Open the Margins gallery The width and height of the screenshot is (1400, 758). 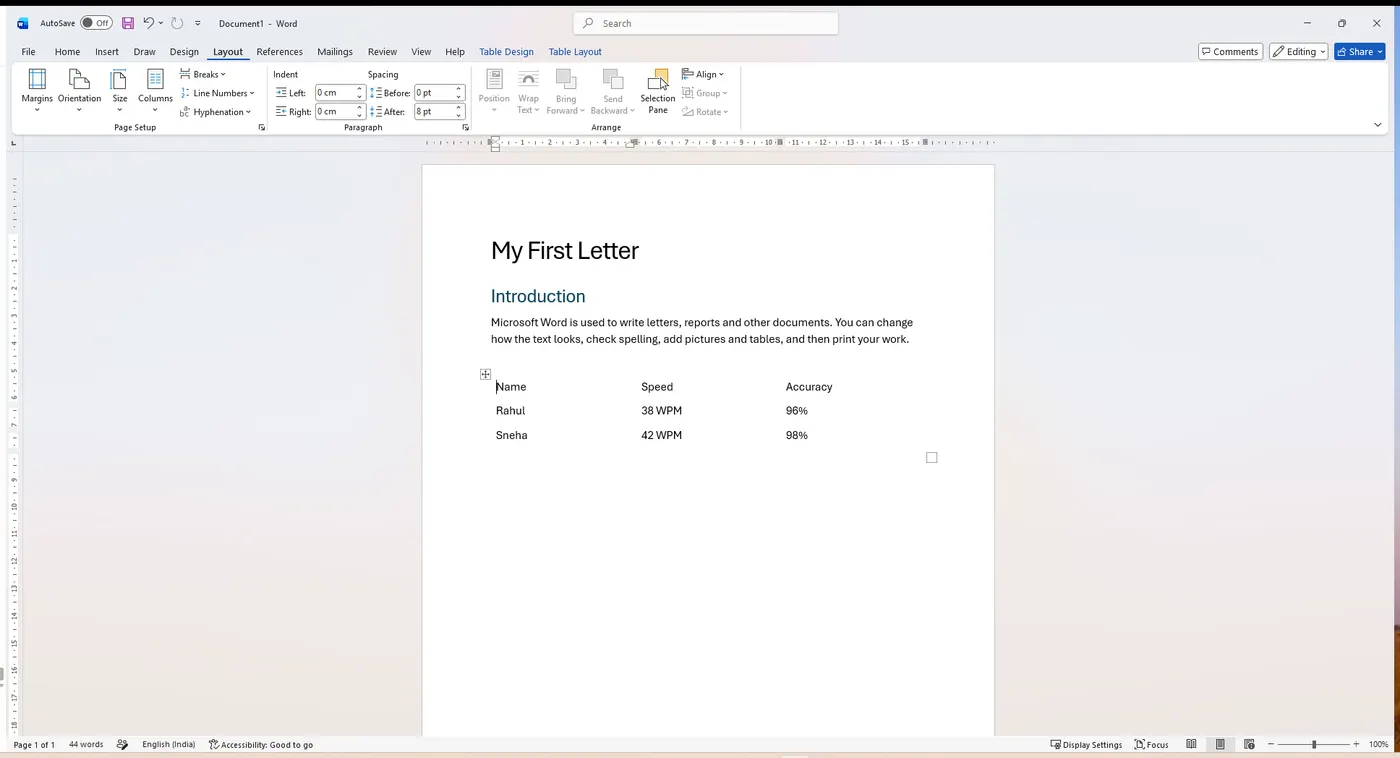(x=37, y=91)
